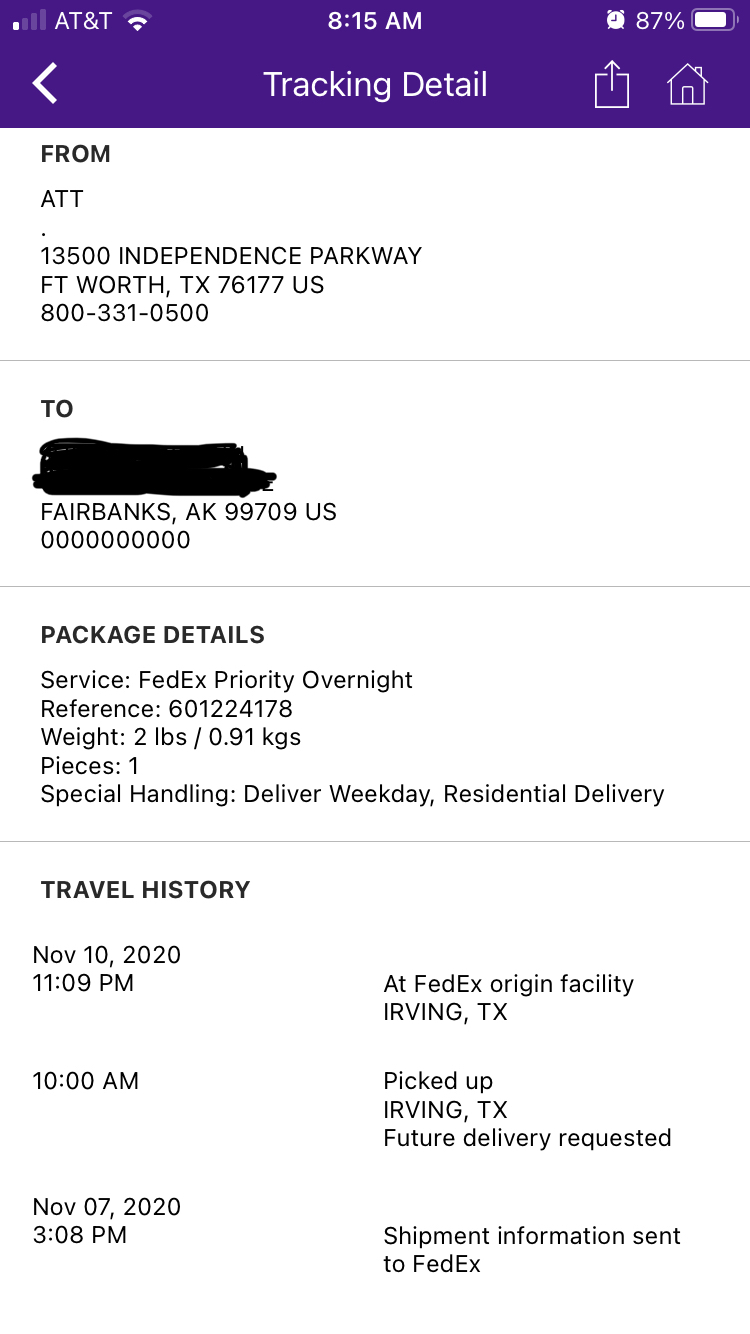
Task: Tap the battery icon in status bar
Action: (x=714, y=20)
